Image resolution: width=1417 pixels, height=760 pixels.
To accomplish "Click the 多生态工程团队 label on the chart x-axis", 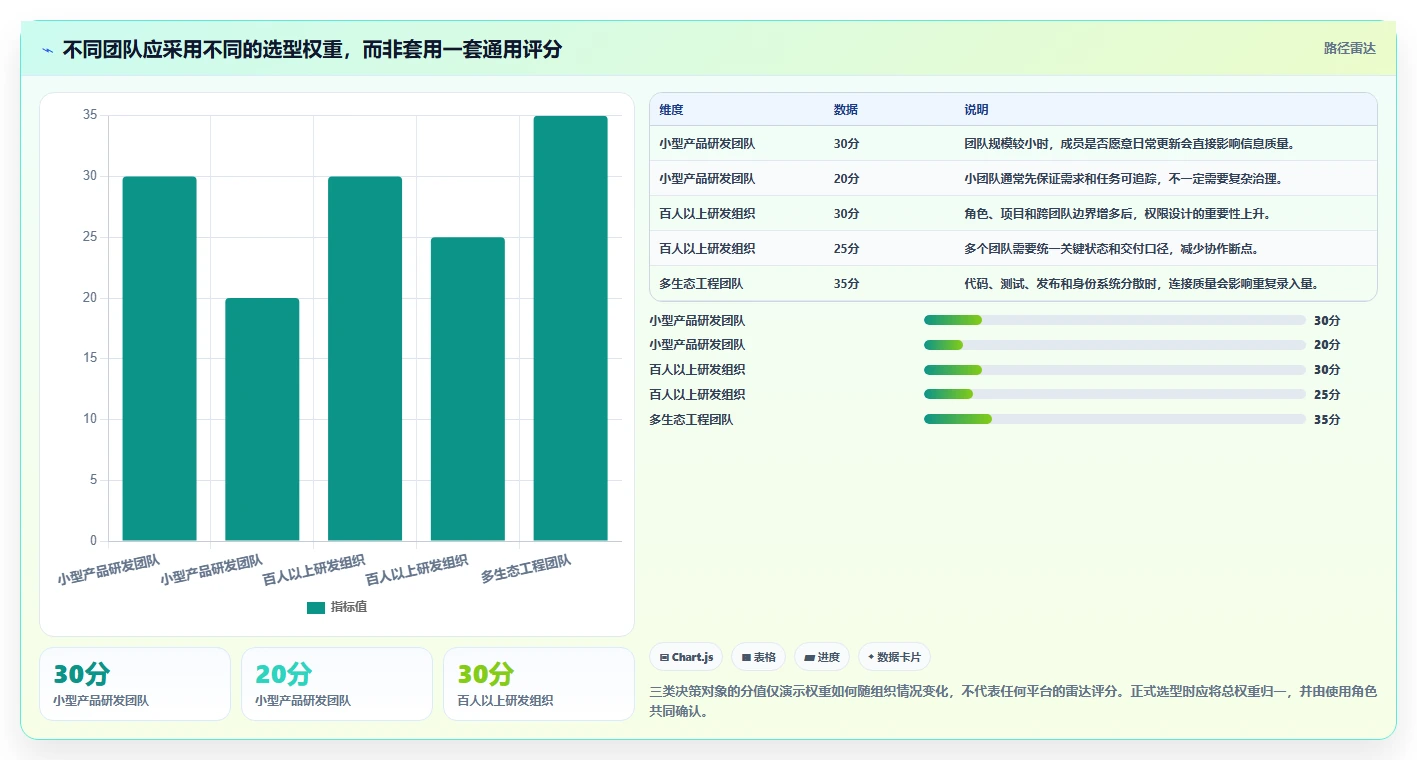I will click(526, 569).
